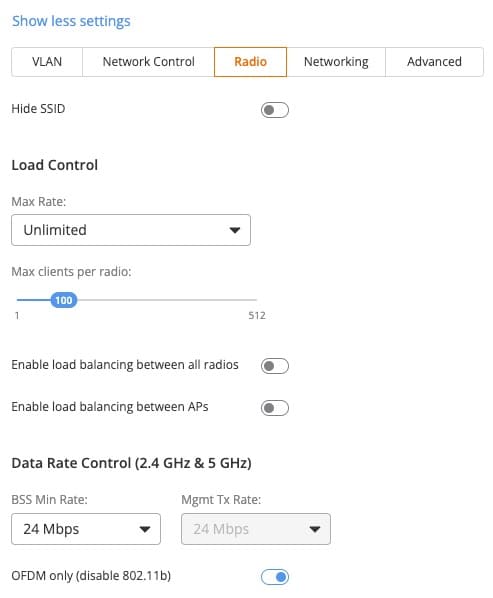
Task: Disable the OFDM only toggle
Action: pyautogui.click(x=275, y=577)
